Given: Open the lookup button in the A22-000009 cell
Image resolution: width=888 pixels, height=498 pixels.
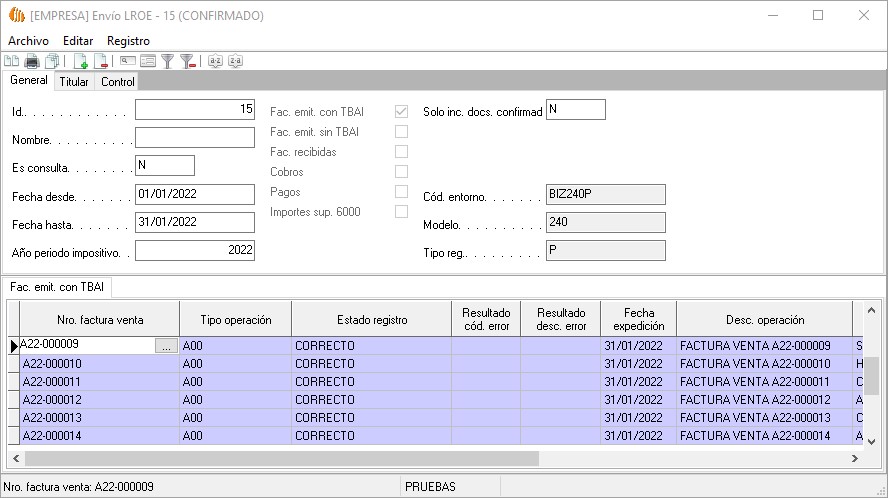Looking at the screenshot, I should 167,346.
